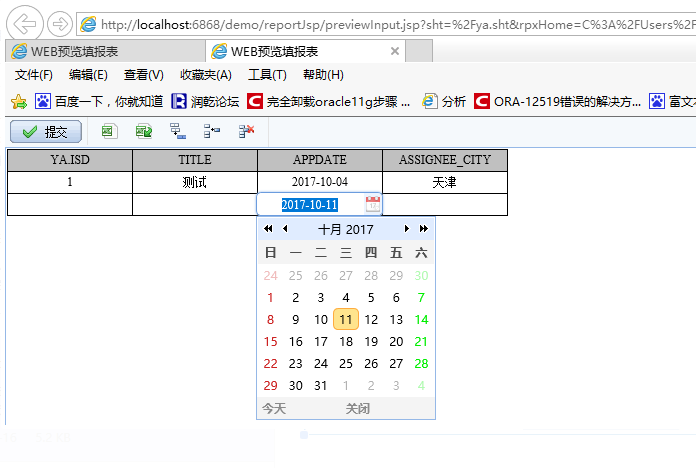Select October 14 in calendar
696x468 pixels.
(x=421, y=319)
